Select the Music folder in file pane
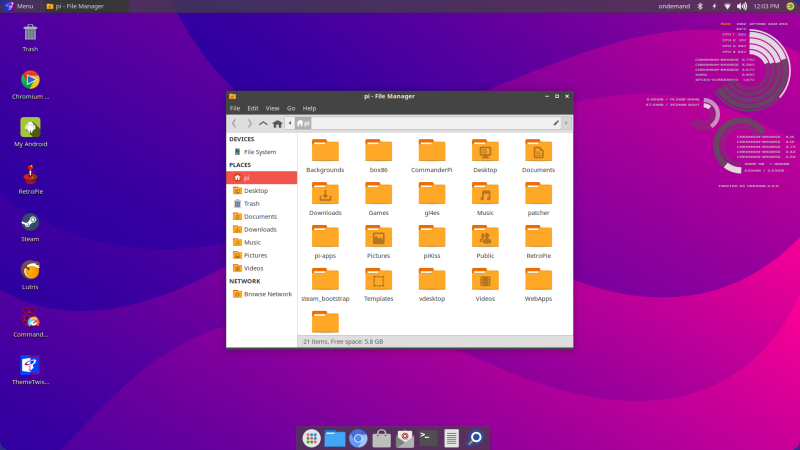Screen dimensions: 800x450 [485, 193]
